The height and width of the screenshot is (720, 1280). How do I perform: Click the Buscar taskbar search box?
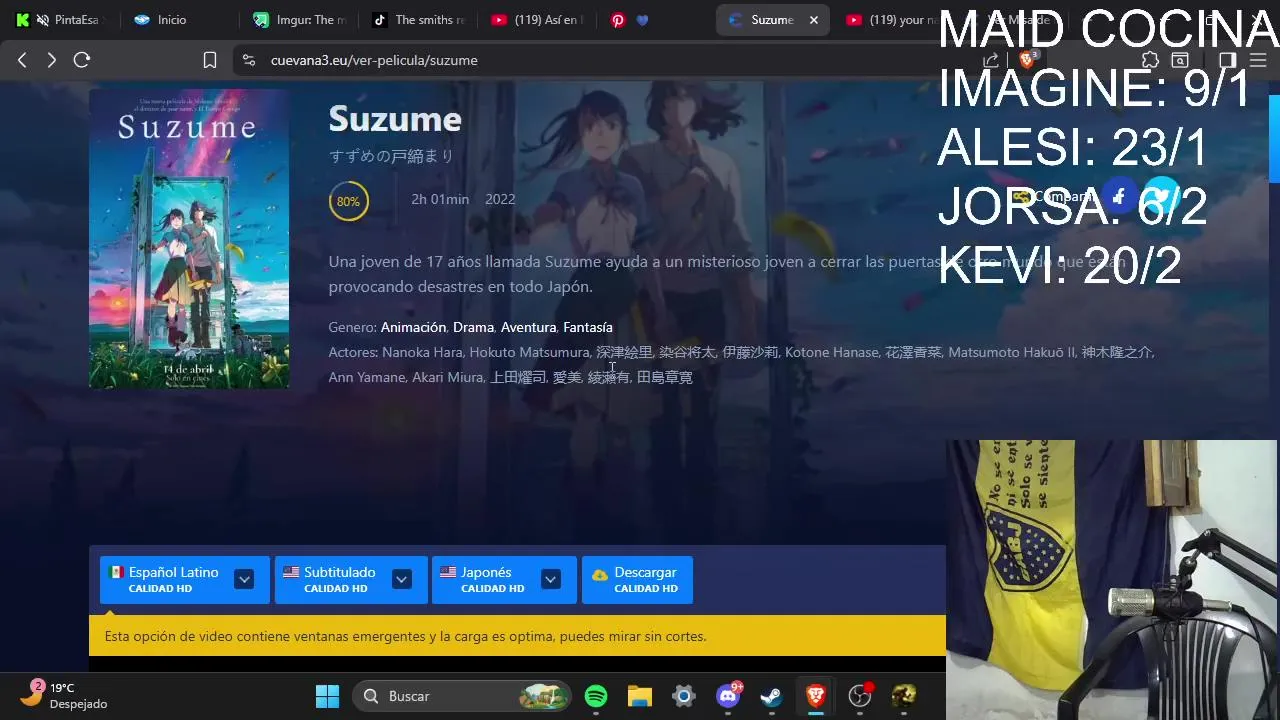point(462,696)
